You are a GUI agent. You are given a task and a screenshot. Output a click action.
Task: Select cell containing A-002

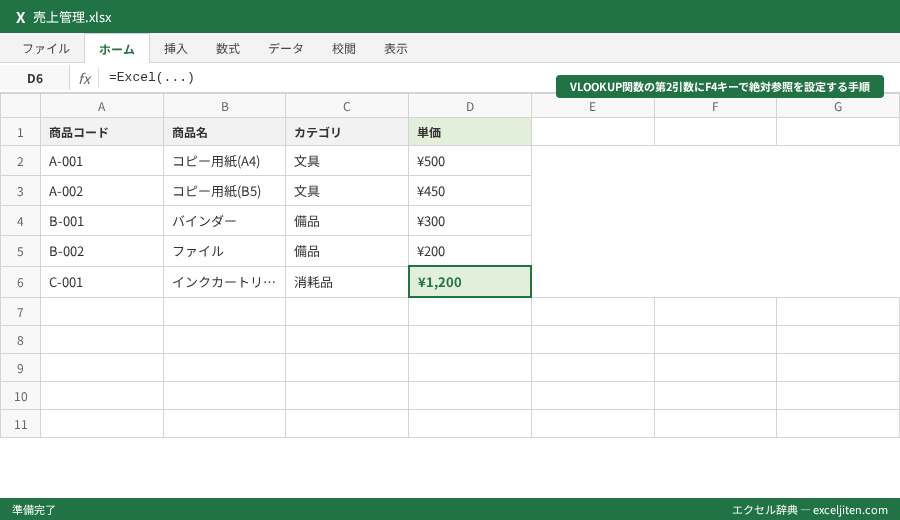(x=102, y=191)
